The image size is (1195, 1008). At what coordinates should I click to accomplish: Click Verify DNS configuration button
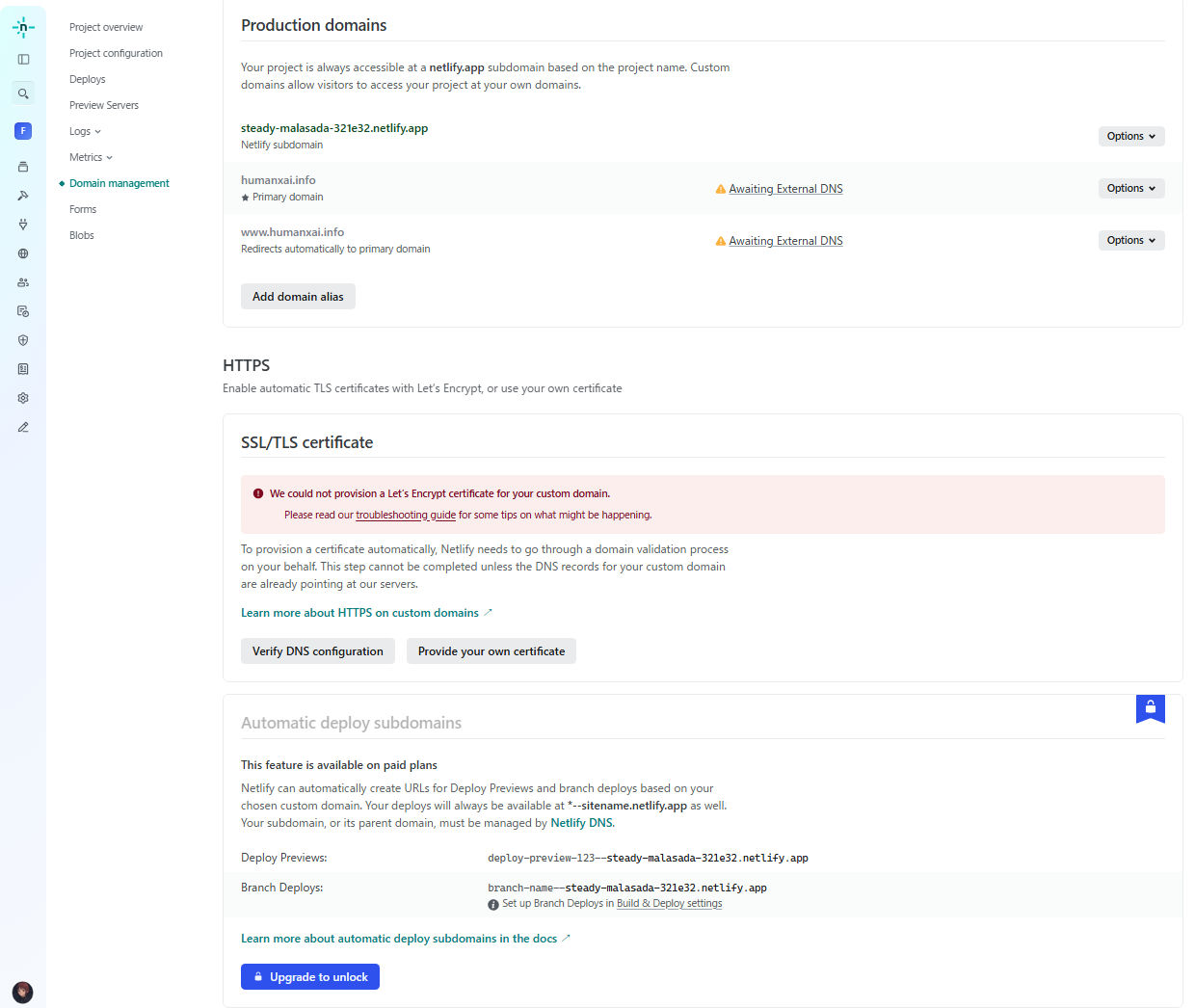click(x=317, y=651)
